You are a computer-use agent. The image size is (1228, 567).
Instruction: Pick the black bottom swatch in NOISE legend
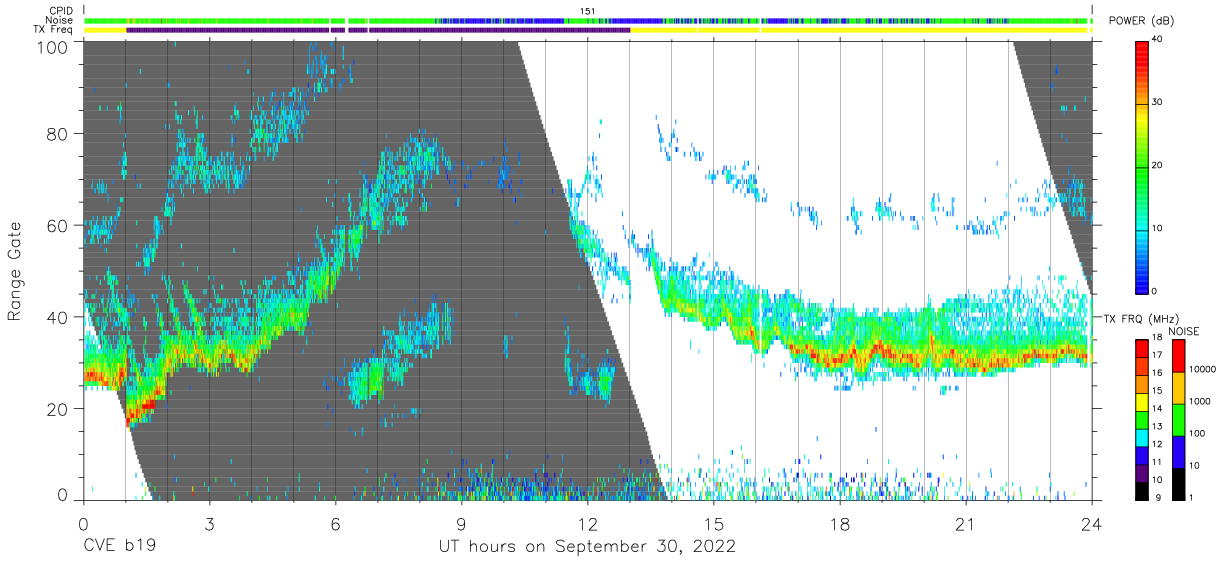tap(1178, 483)
